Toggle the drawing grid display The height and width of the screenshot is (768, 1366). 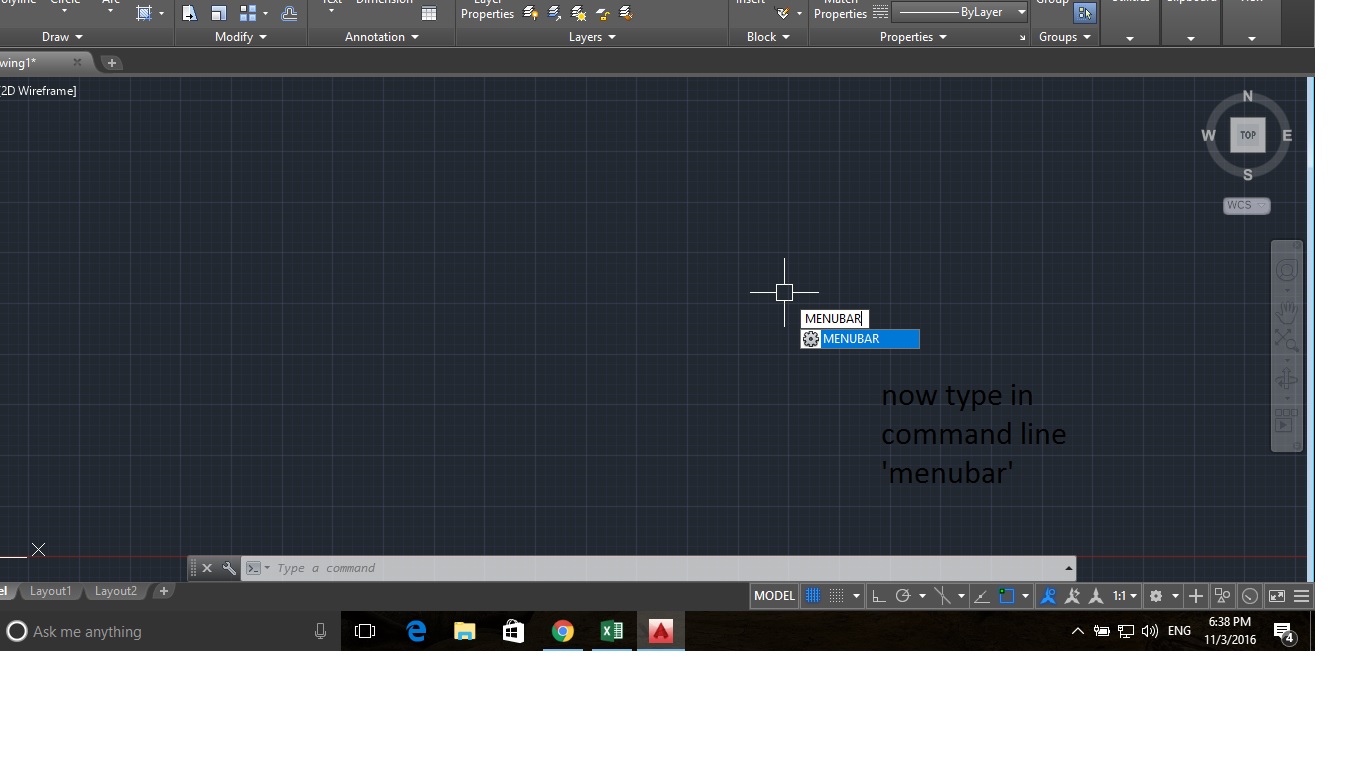813,596
